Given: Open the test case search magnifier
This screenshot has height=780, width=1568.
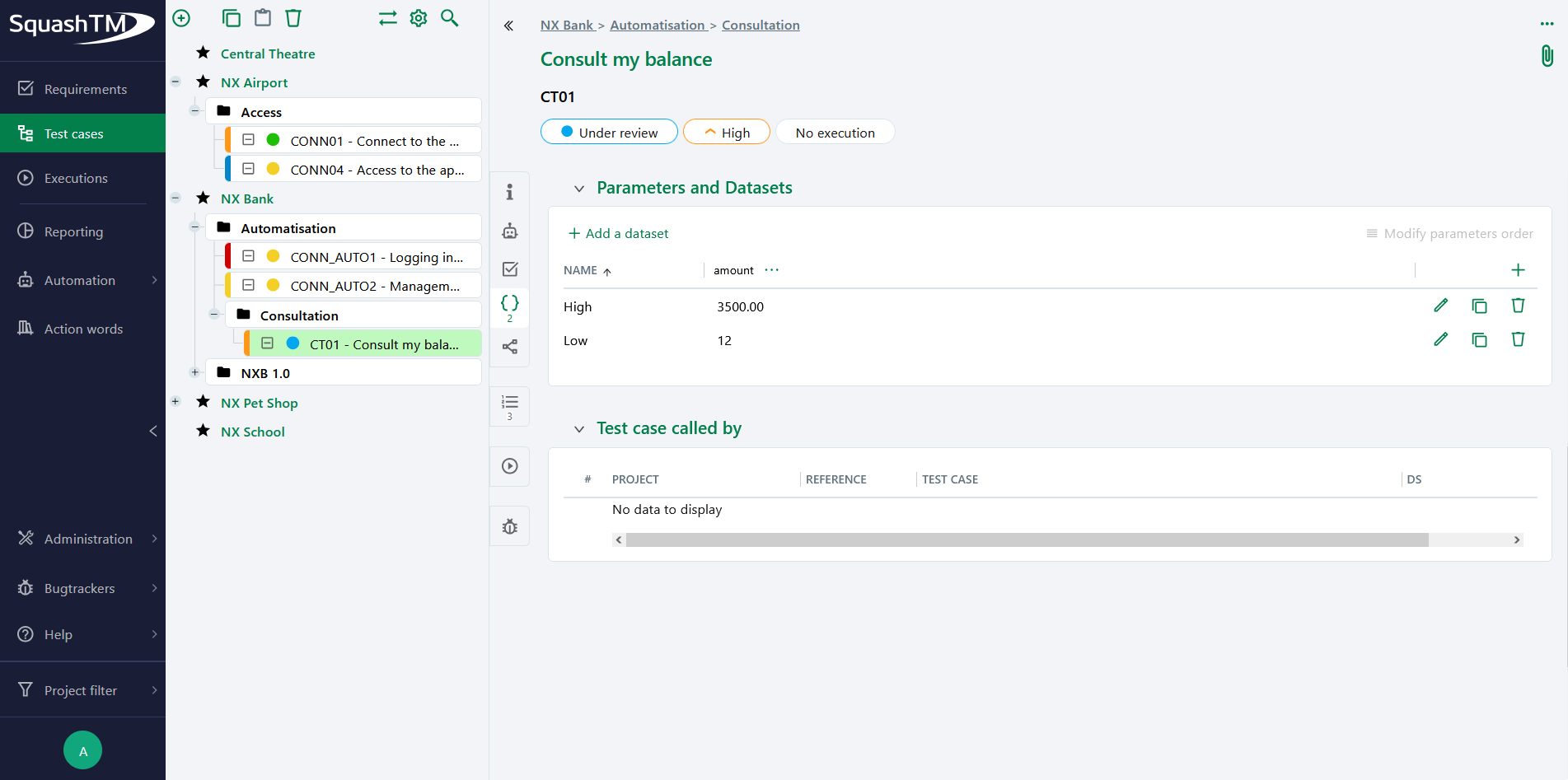Looking at the screenshot, I should 450,18.
